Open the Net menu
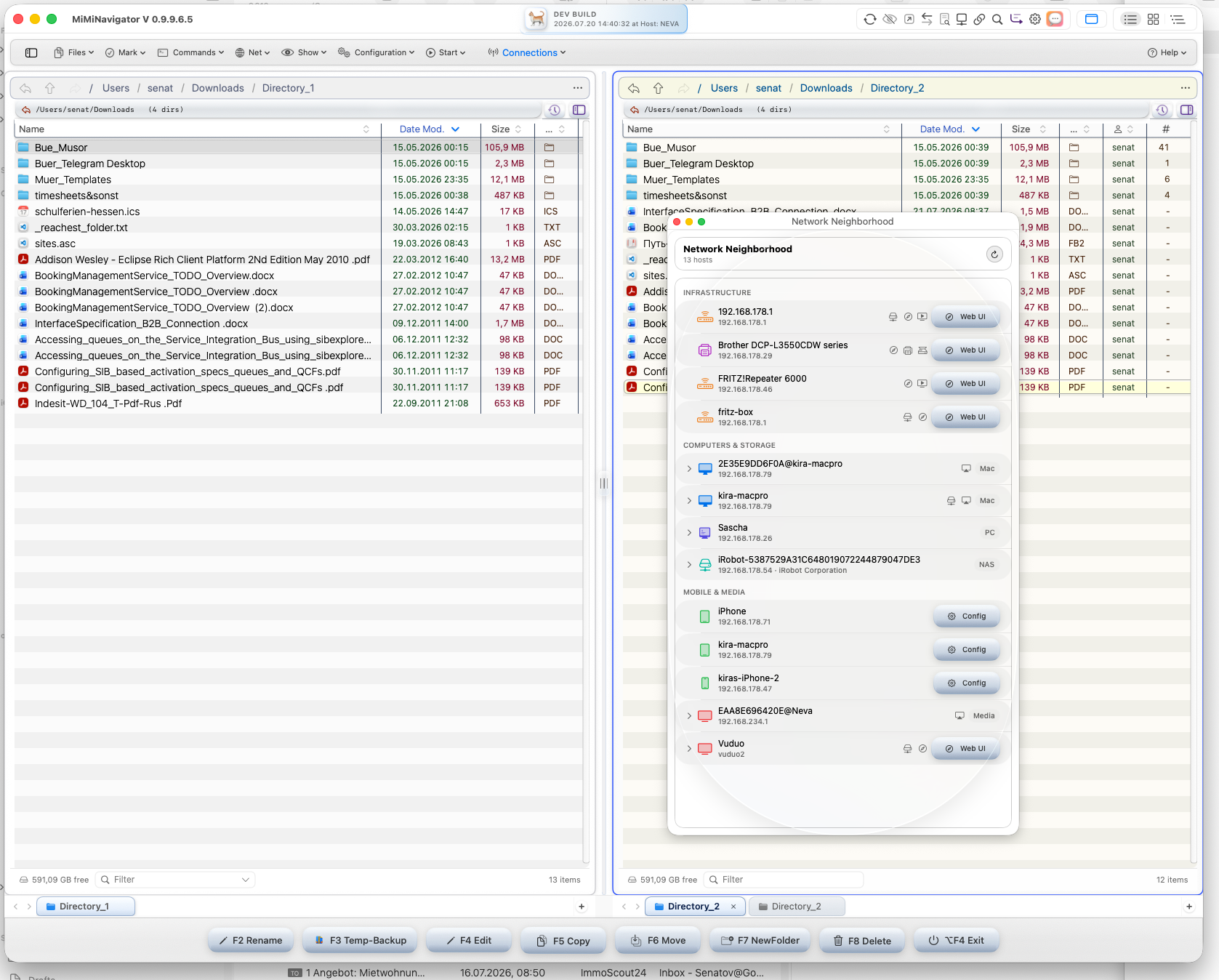This screenshot has height=980, width=1219. (x=252, y=52)
